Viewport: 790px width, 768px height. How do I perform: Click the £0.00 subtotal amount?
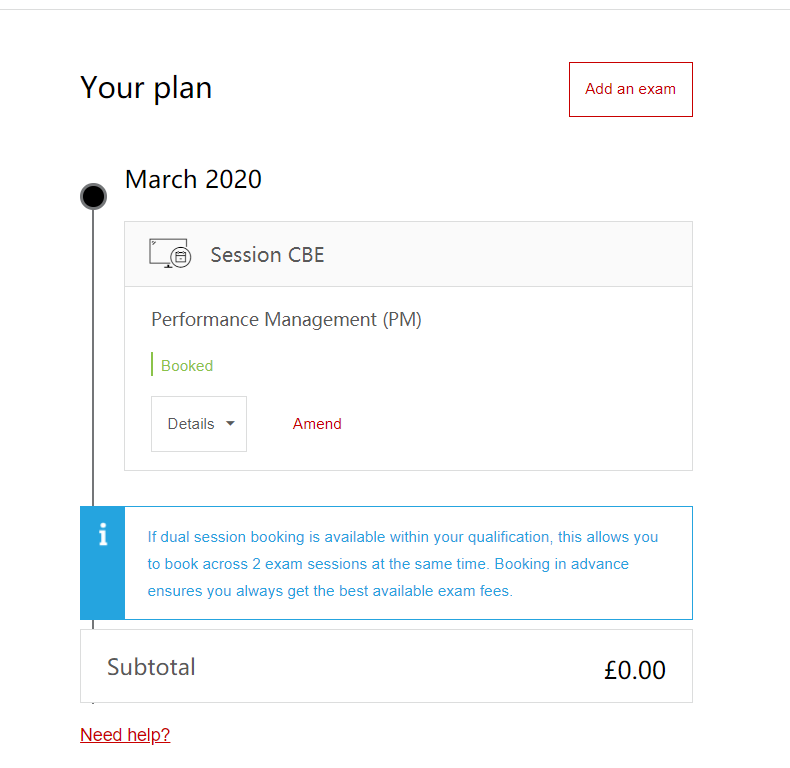point(634,670)
